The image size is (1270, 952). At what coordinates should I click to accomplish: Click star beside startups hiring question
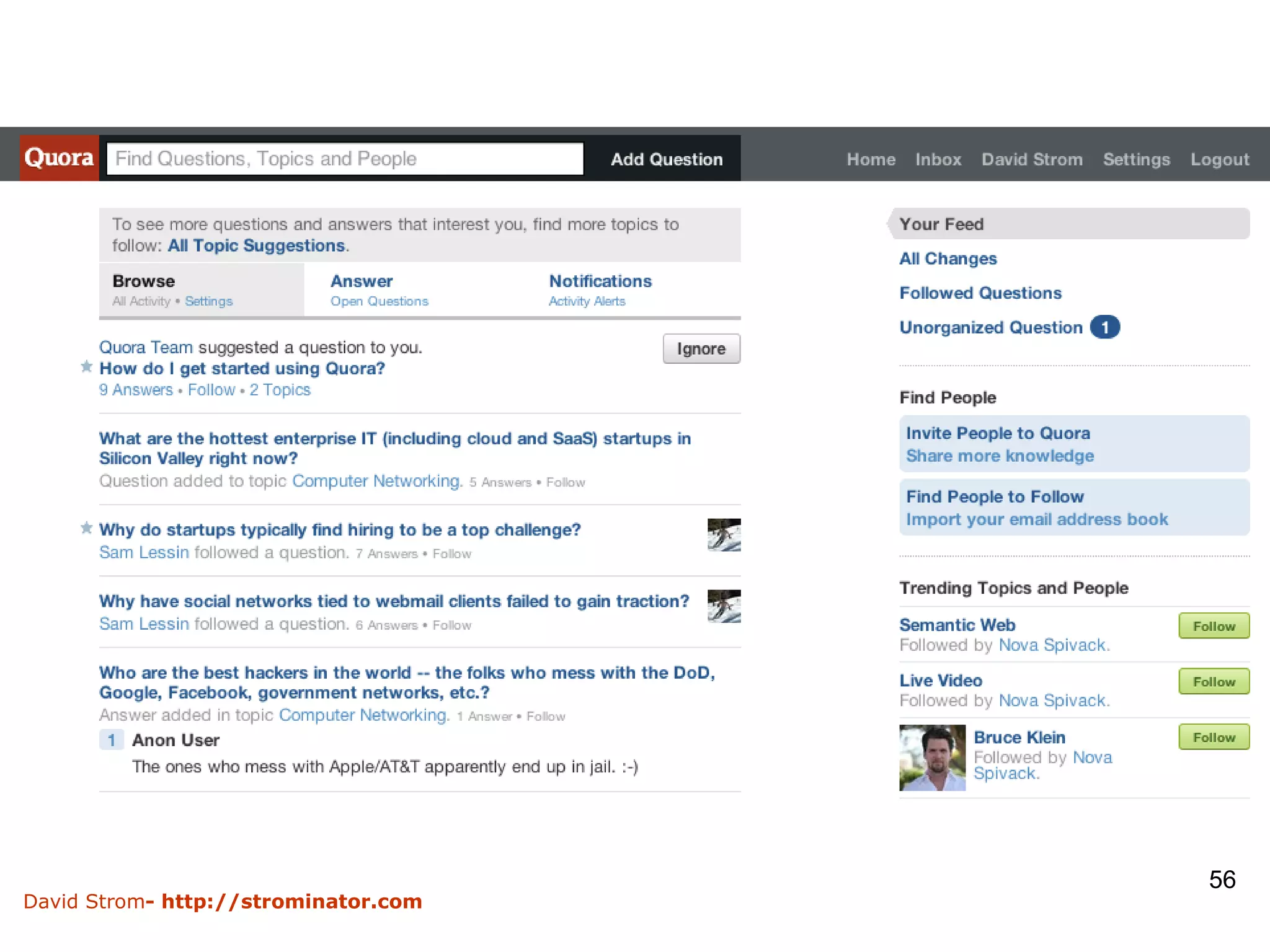click(87, 528)
